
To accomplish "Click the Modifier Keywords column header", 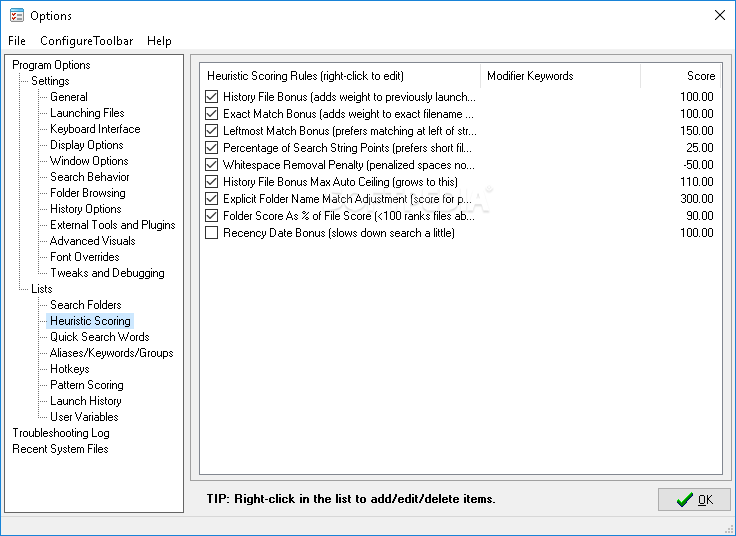I will pyautogui.click(x=561, y=76).
